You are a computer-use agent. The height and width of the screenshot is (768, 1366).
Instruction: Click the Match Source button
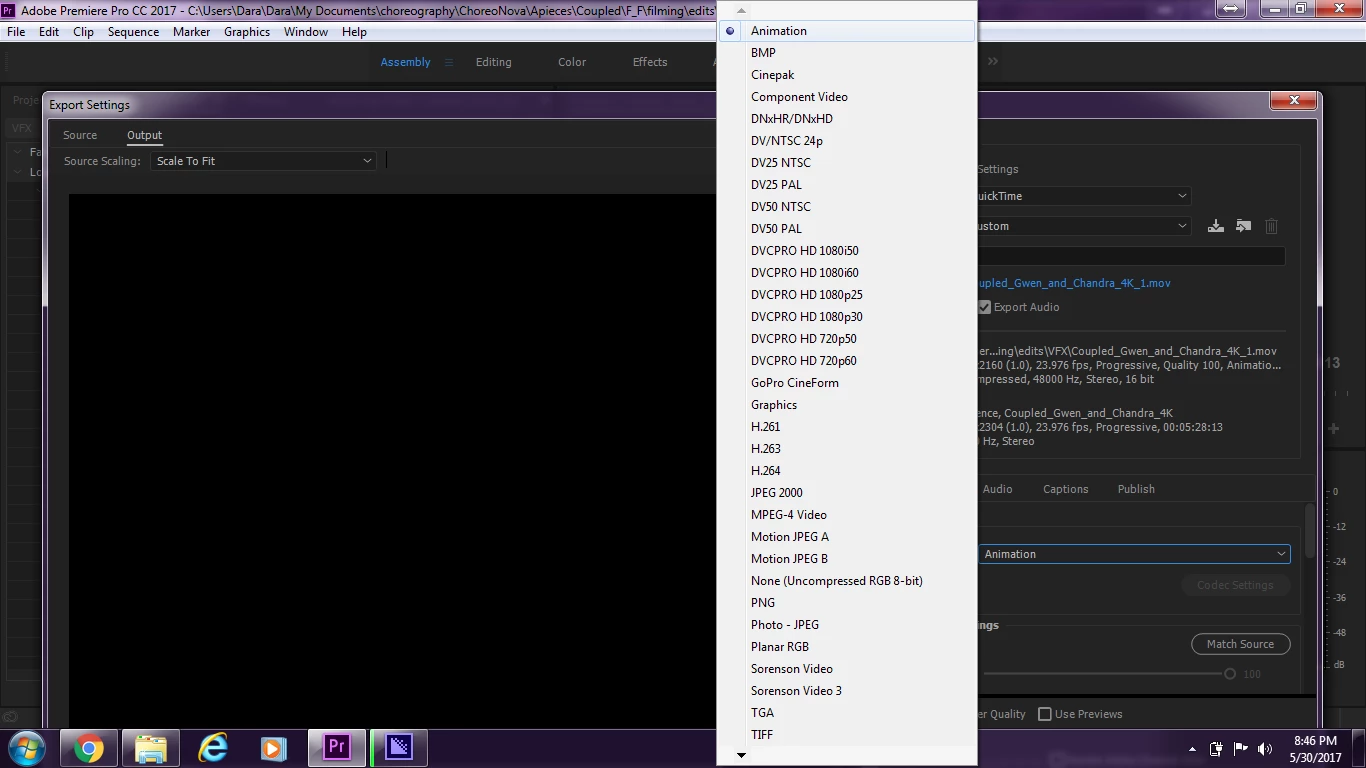point(1240,644)
